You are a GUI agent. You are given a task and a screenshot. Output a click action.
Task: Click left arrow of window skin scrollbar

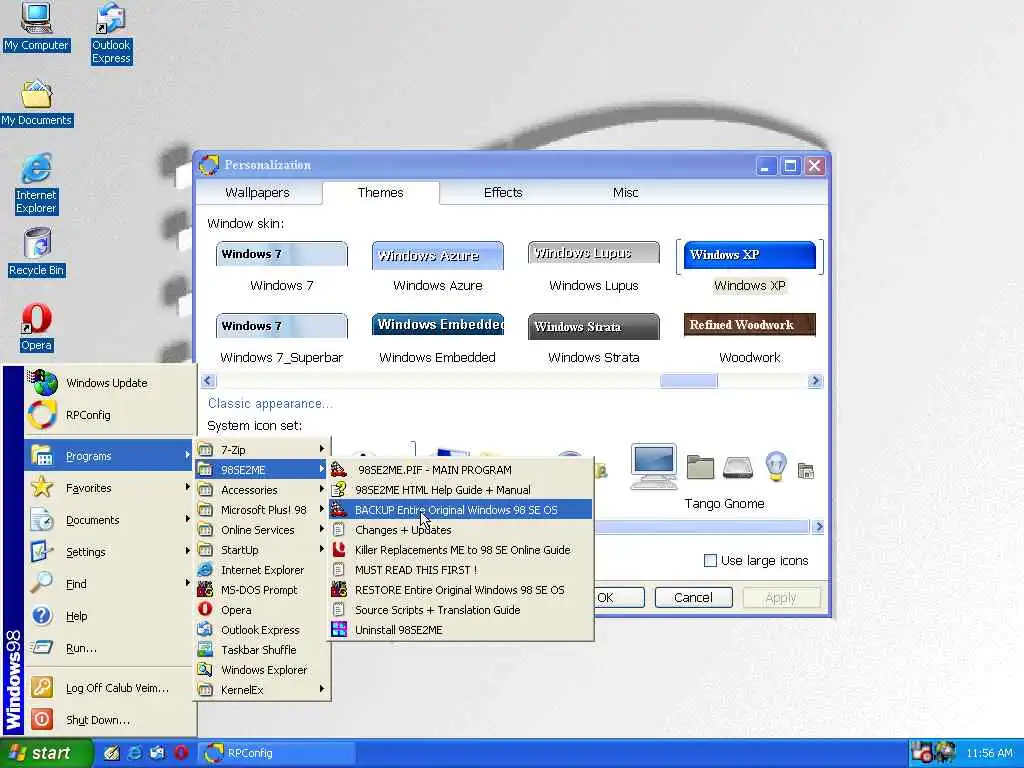point(209,381)
